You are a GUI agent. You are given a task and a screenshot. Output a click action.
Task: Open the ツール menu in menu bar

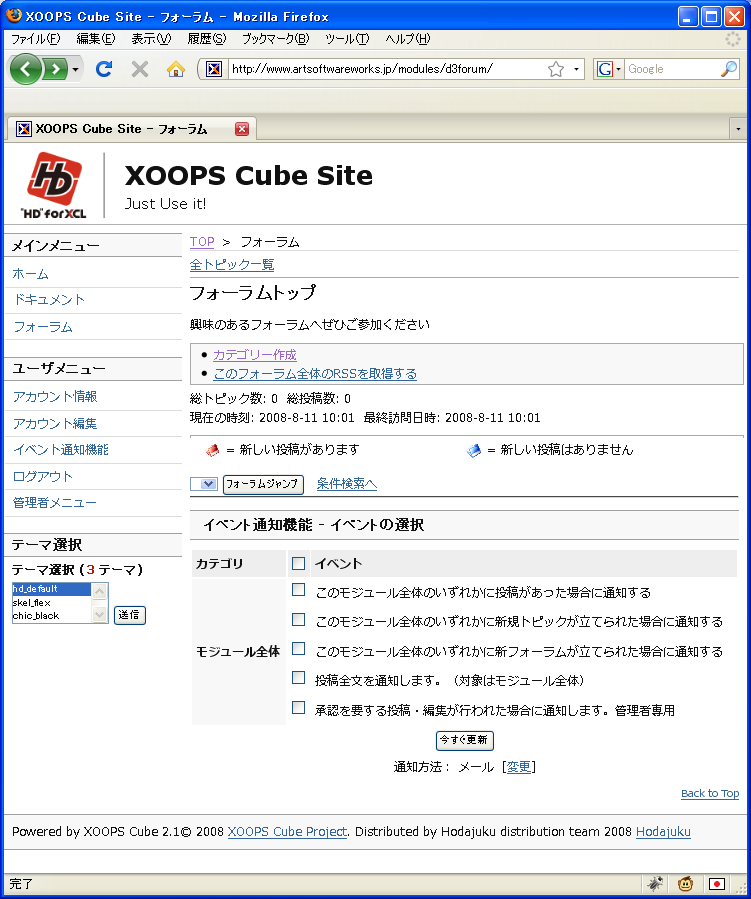(x=346, y=39)
